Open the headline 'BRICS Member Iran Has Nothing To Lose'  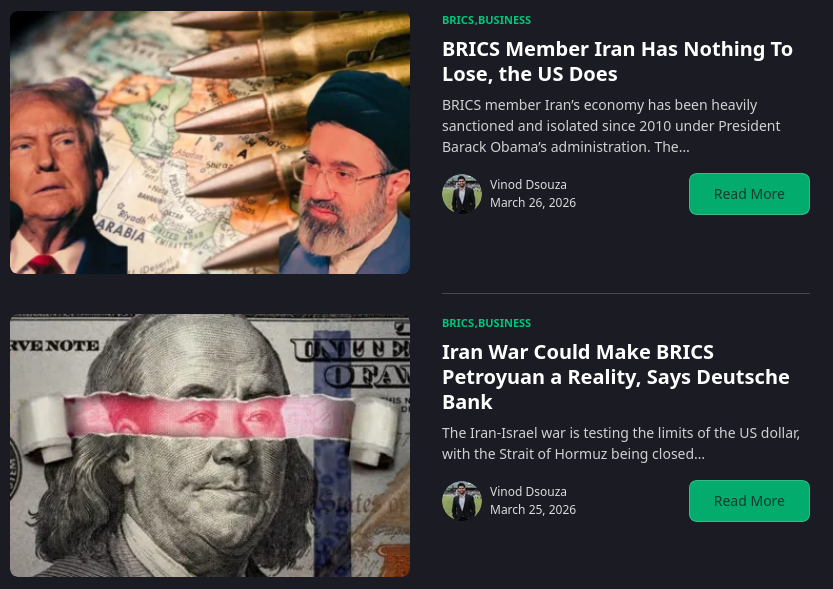tap(617, 61)
